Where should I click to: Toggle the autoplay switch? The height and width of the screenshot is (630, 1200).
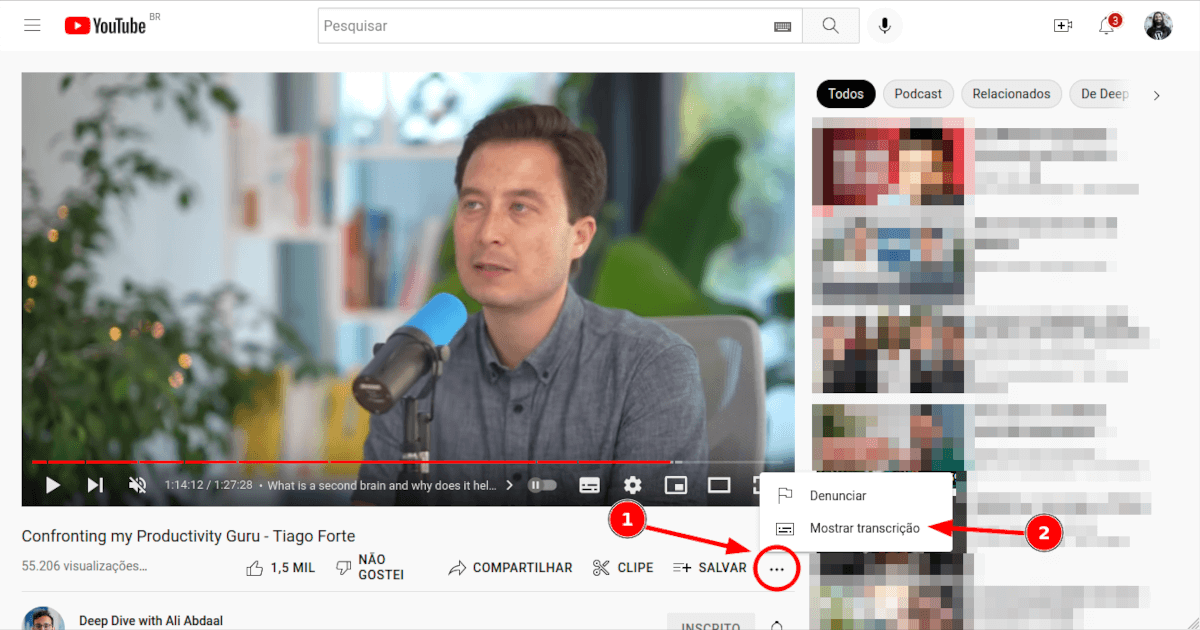pos(542,486)
